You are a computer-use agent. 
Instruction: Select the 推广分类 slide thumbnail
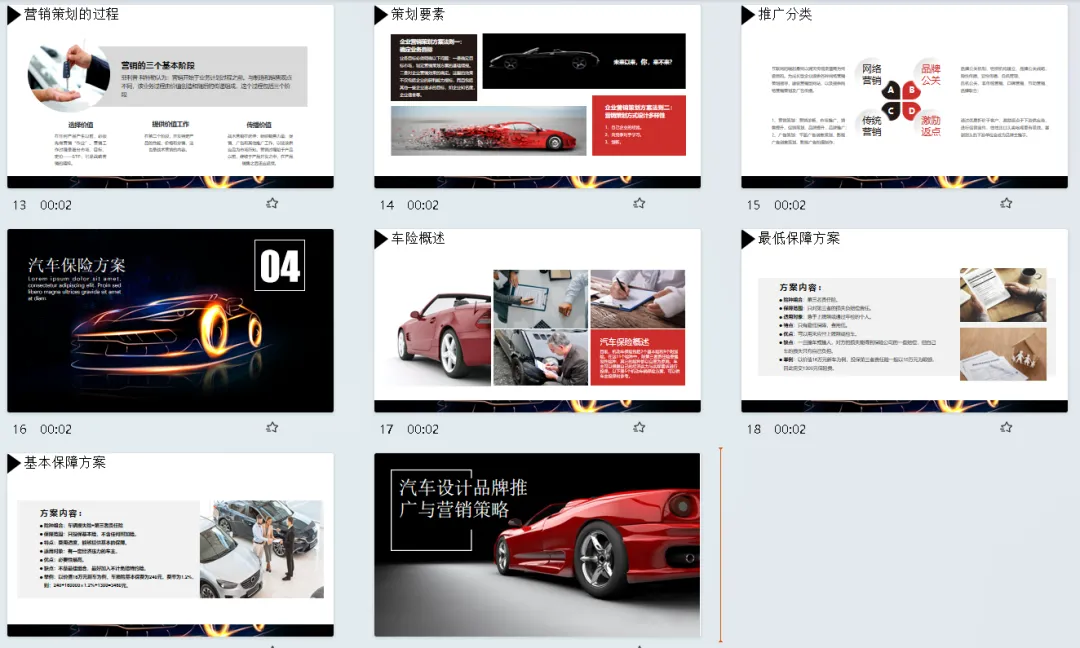[x=903, y=95]
